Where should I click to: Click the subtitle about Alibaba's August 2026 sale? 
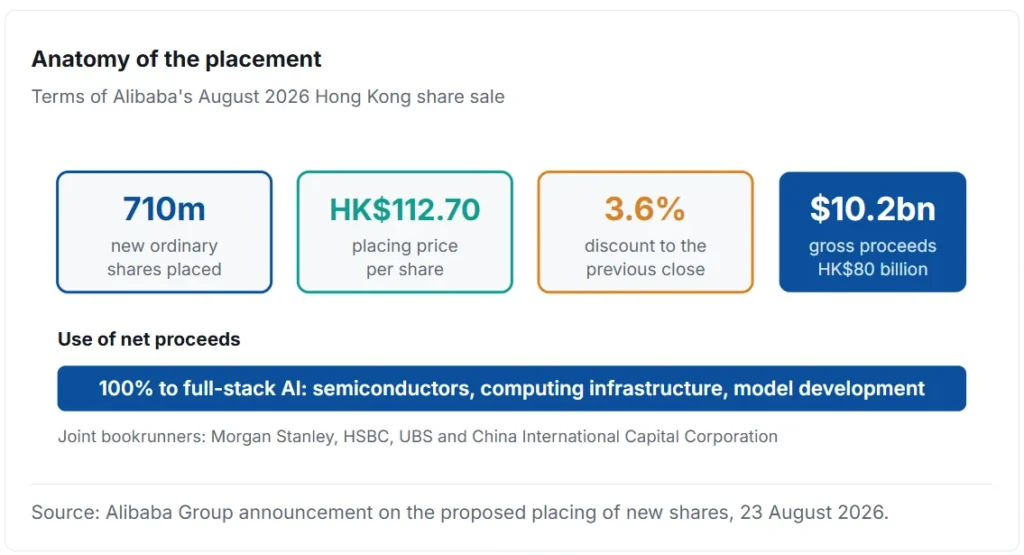(x=268, y=97)
